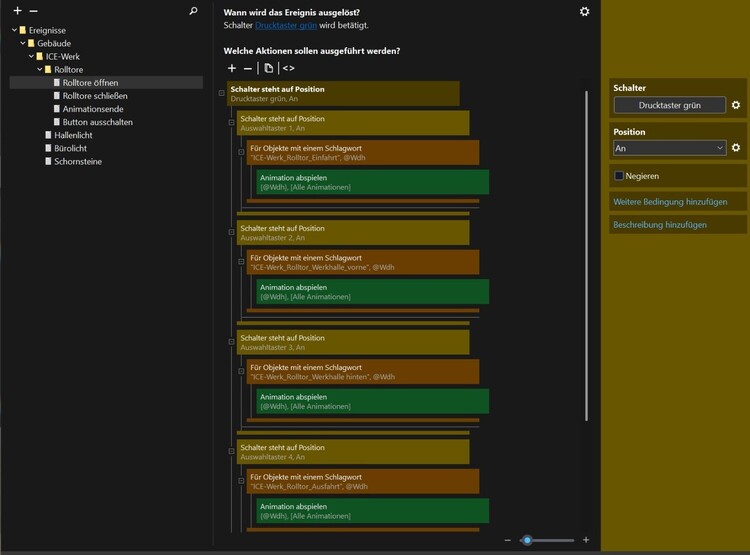Select Animation abspielen under Werkhalle hinten
The image size is (750, 555).
pyautogui.click(x=373, y=401)
